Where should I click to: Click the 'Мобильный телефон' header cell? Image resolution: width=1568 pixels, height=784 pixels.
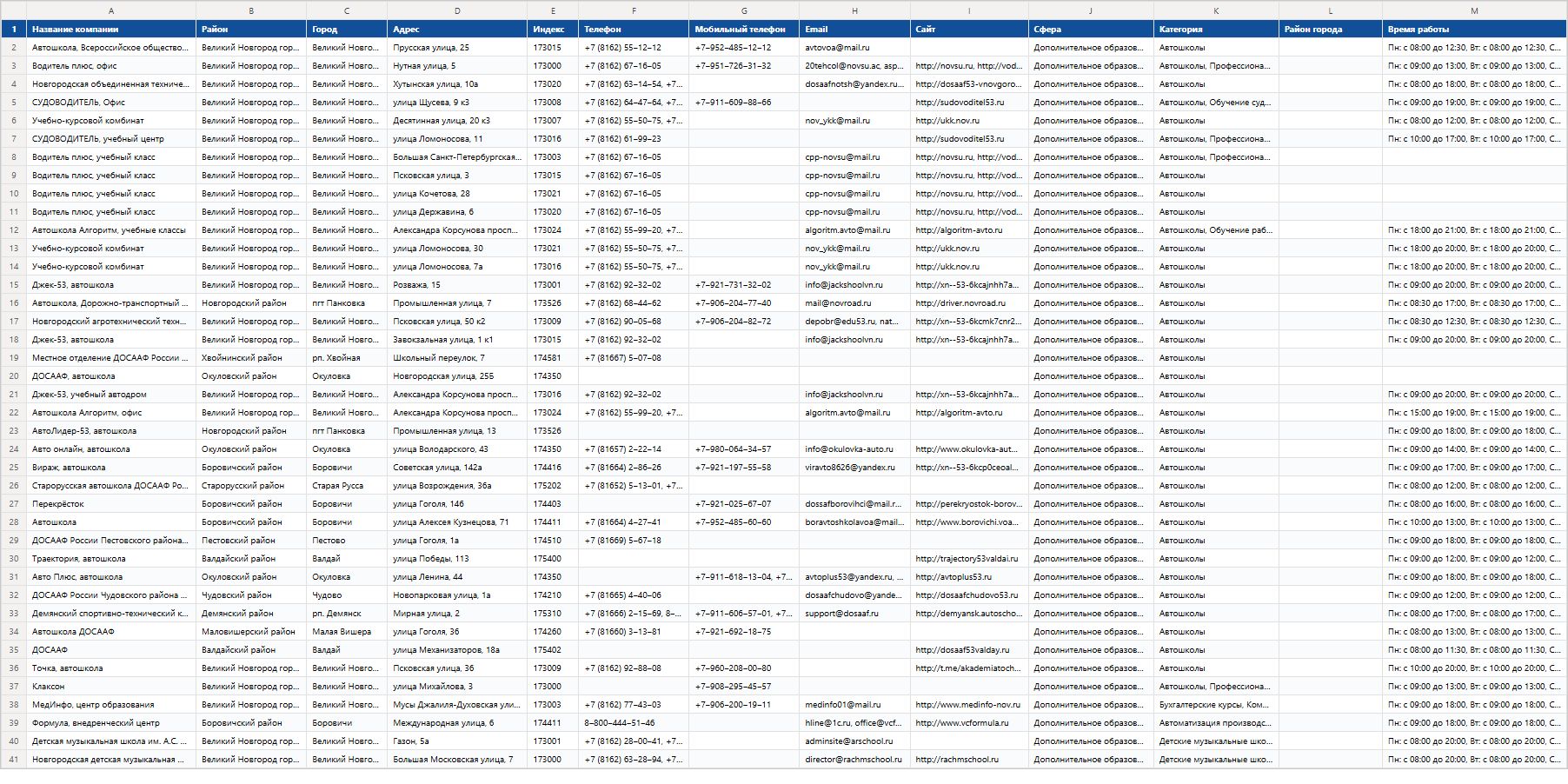[x=744, y=30]
